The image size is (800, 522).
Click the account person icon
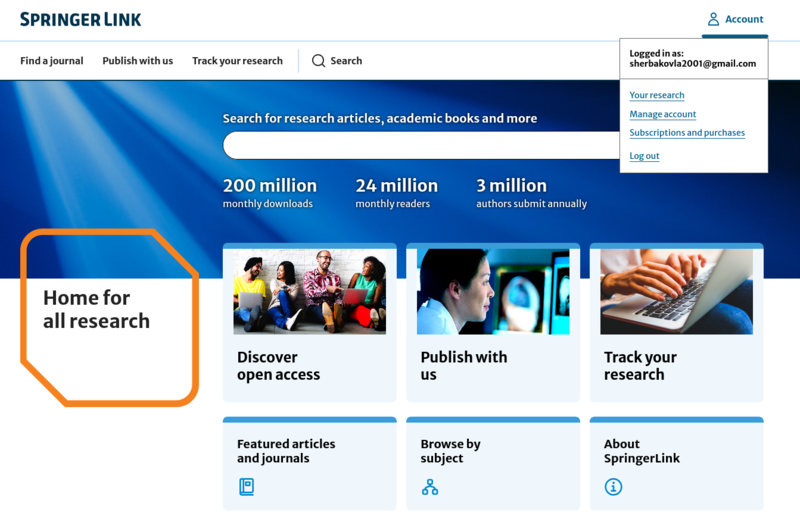[x=713, y=19]
